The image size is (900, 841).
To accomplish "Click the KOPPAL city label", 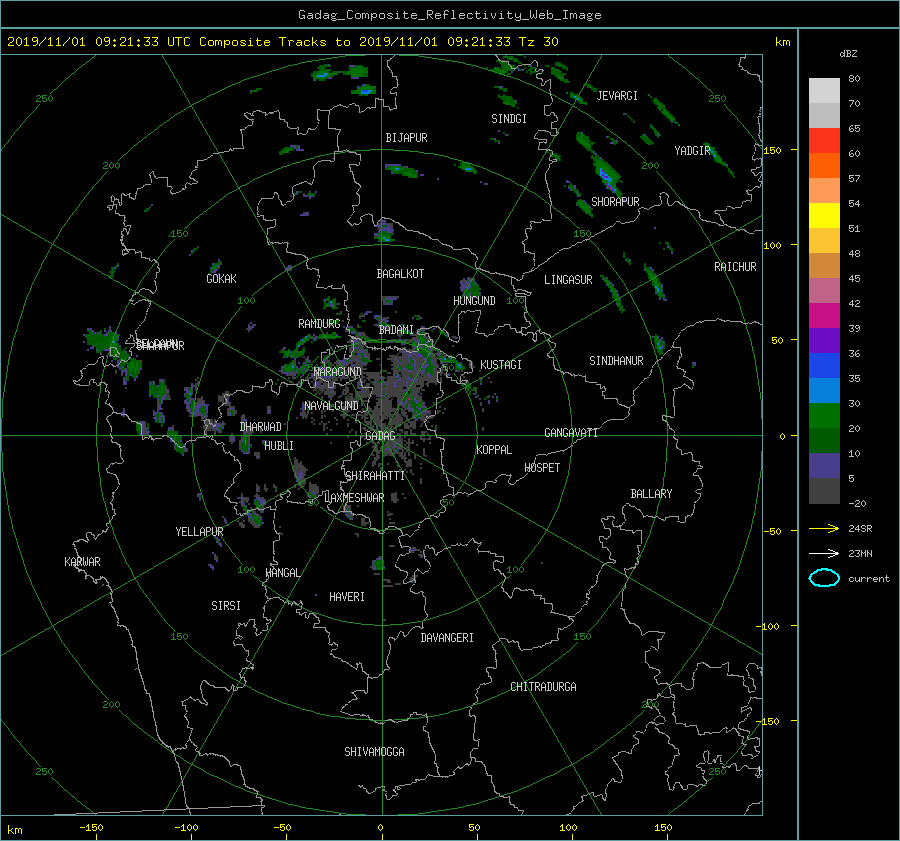I will (x=494, y=449).
